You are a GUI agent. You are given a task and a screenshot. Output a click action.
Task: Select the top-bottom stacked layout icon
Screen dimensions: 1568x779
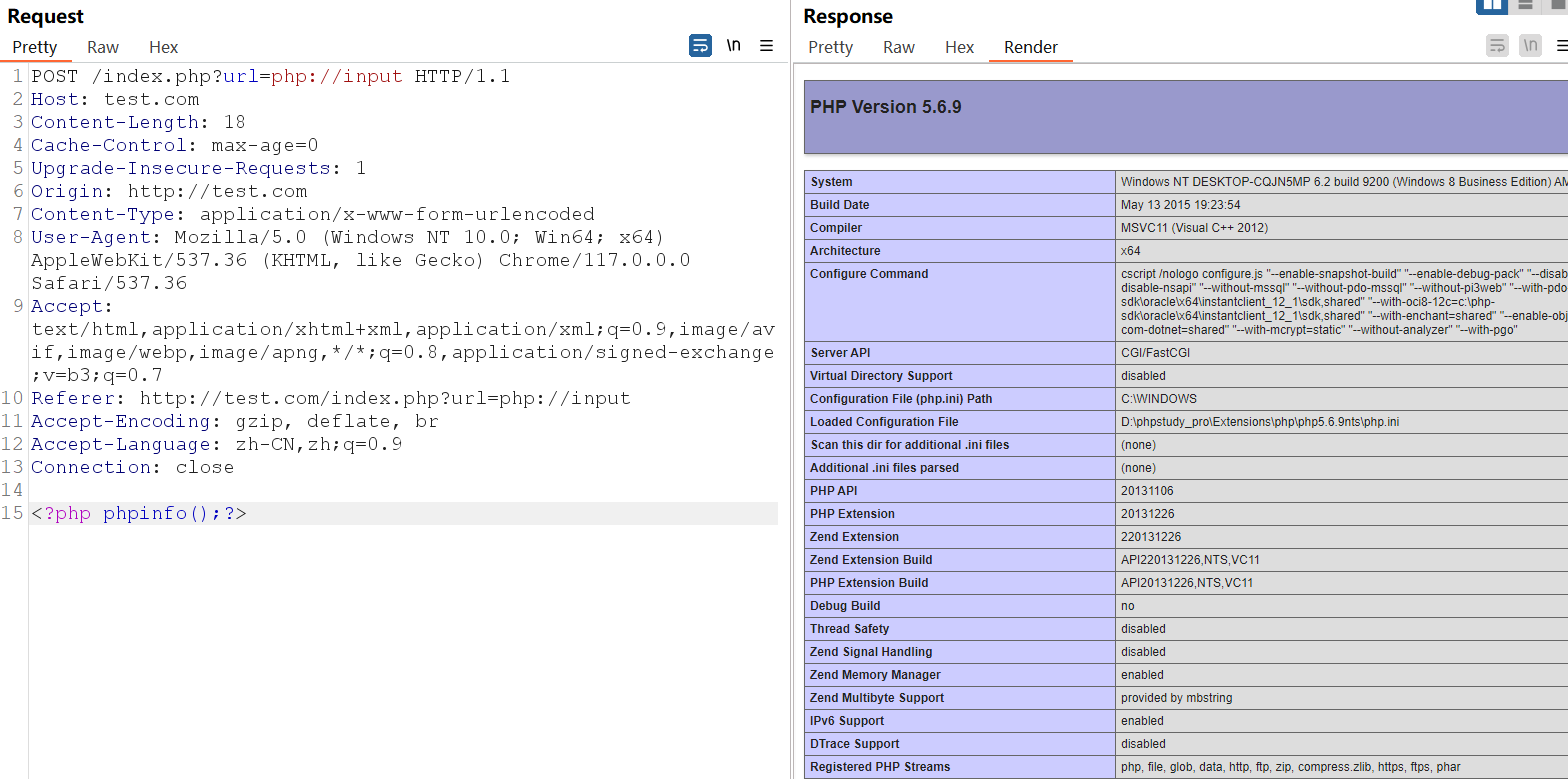(1525, 5)
